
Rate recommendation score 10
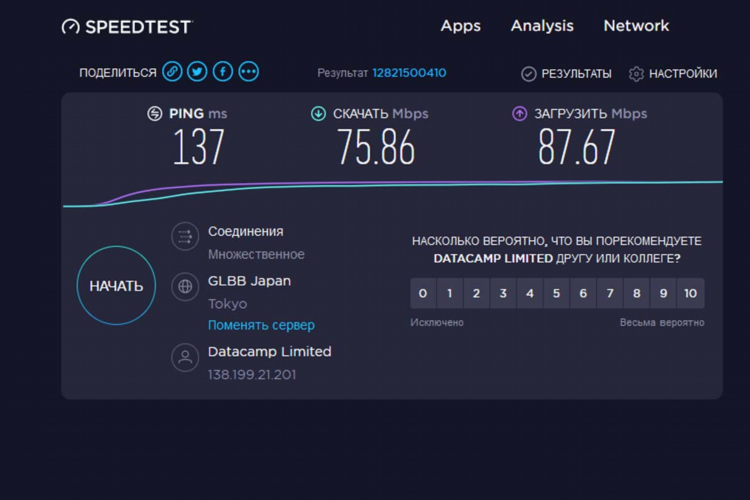(691, 293)
